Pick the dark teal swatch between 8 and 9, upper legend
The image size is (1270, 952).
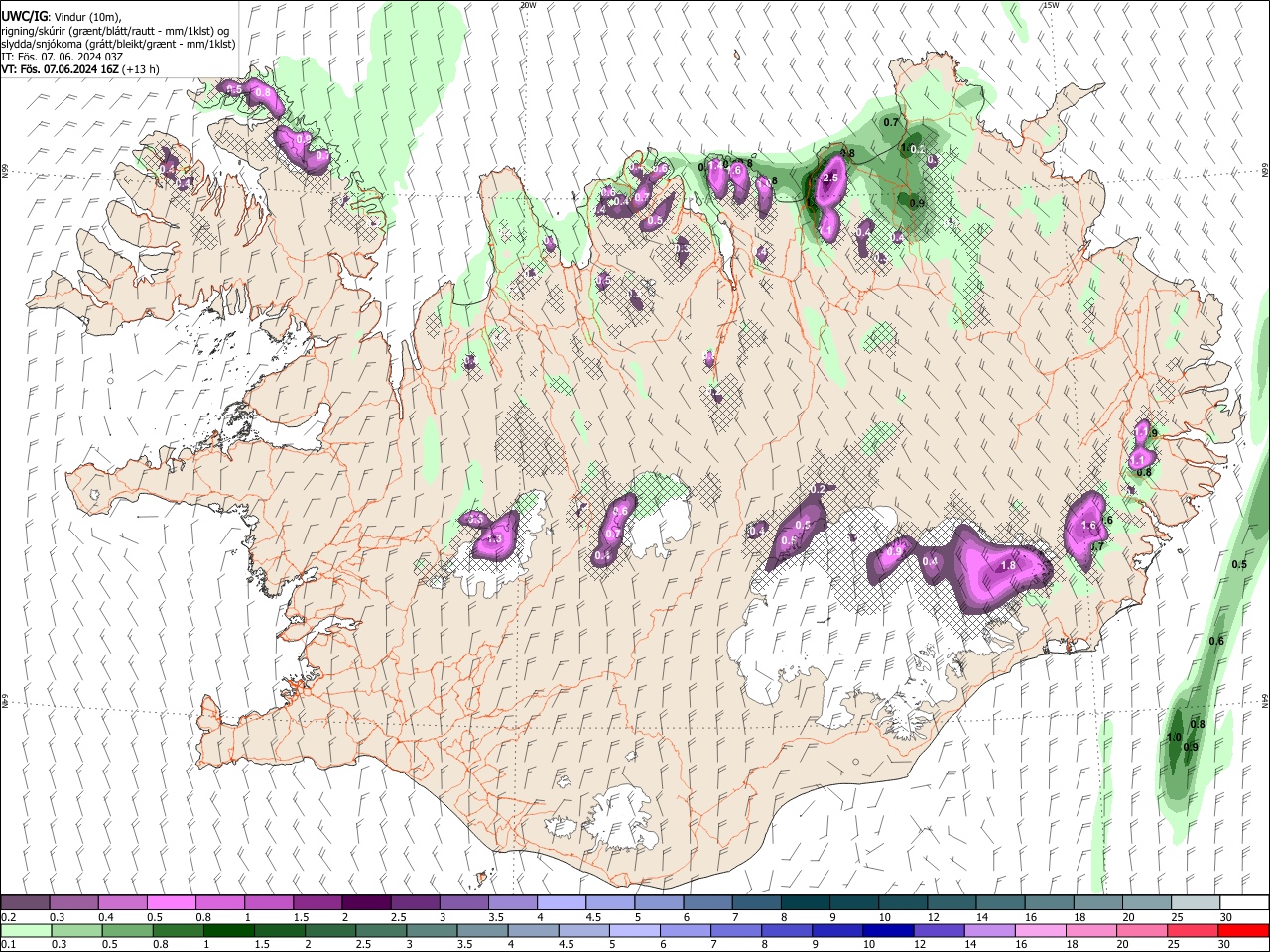[x=805, y=903]
